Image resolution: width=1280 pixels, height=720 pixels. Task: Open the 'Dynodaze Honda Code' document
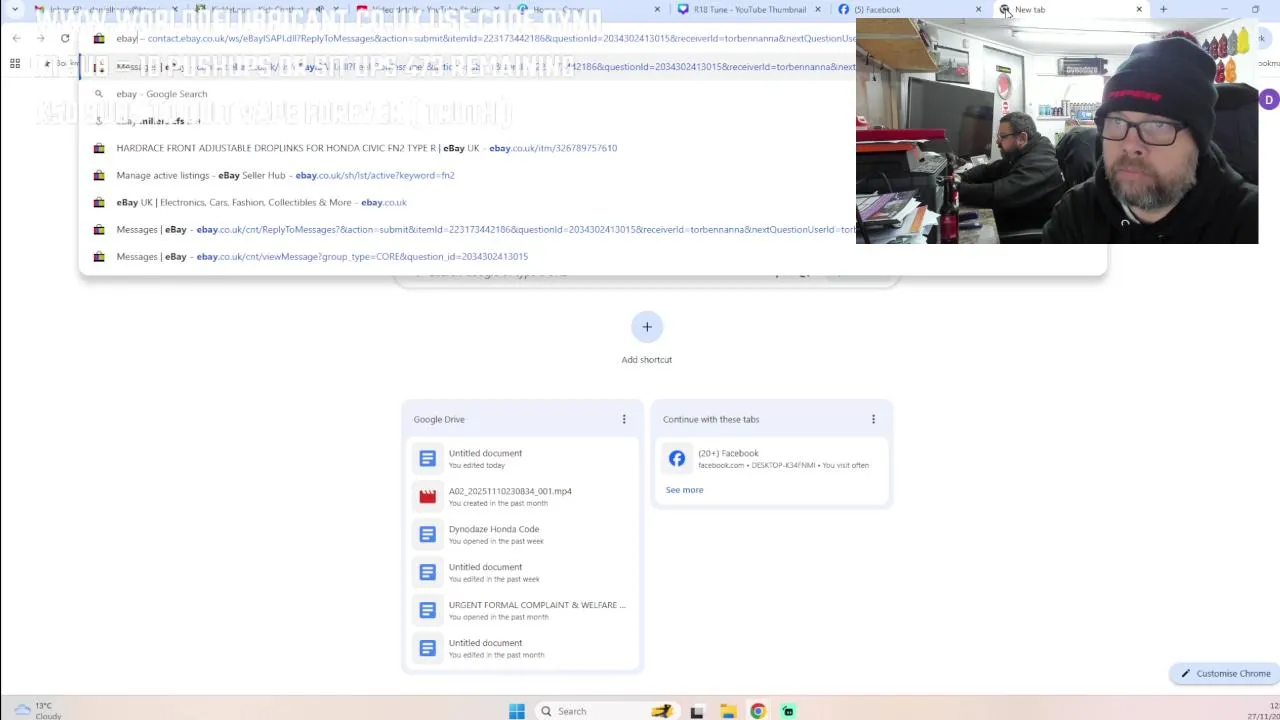pyautogui.click(x=521, y=534)
